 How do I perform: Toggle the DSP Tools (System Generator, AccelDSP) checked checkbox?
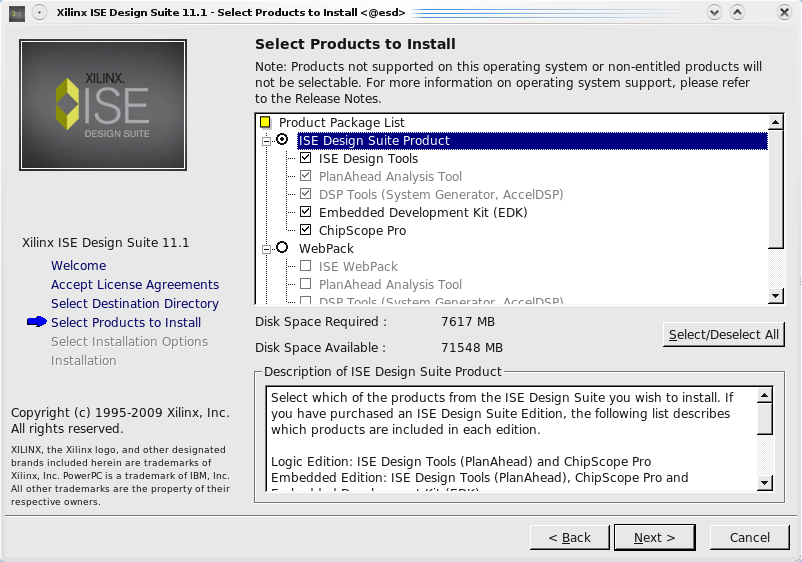pos(305,194)
